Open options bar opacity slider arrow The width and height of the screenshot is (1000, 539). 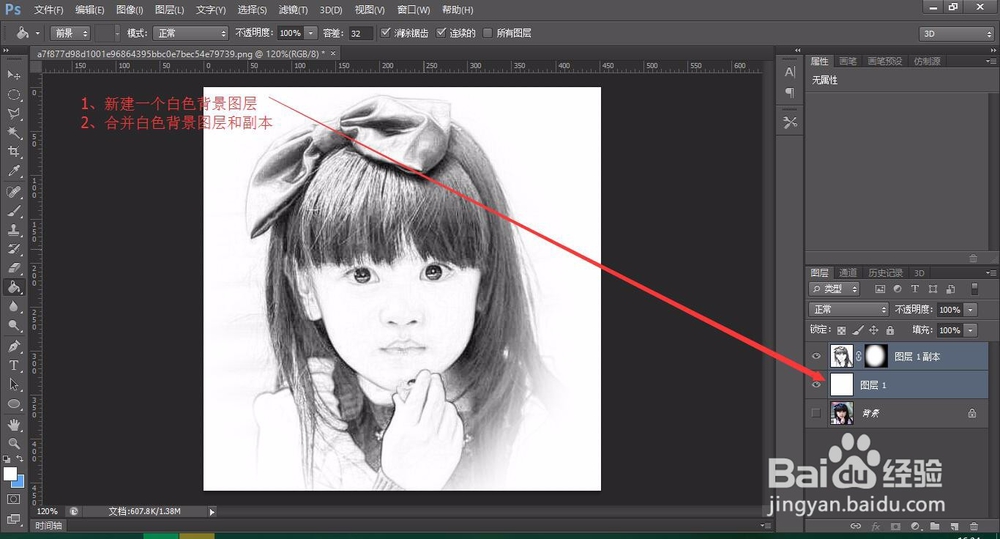(311, 33)
